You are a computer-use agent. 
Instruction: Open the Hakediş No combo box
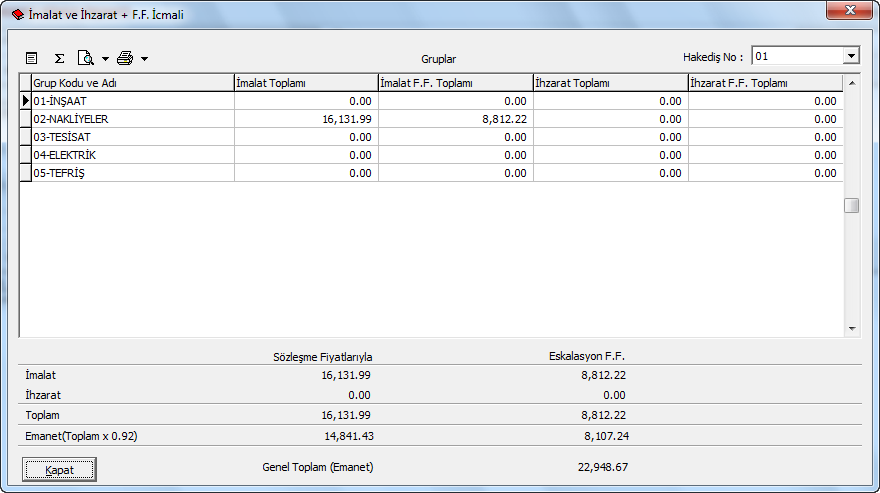(x=851, y=57)
